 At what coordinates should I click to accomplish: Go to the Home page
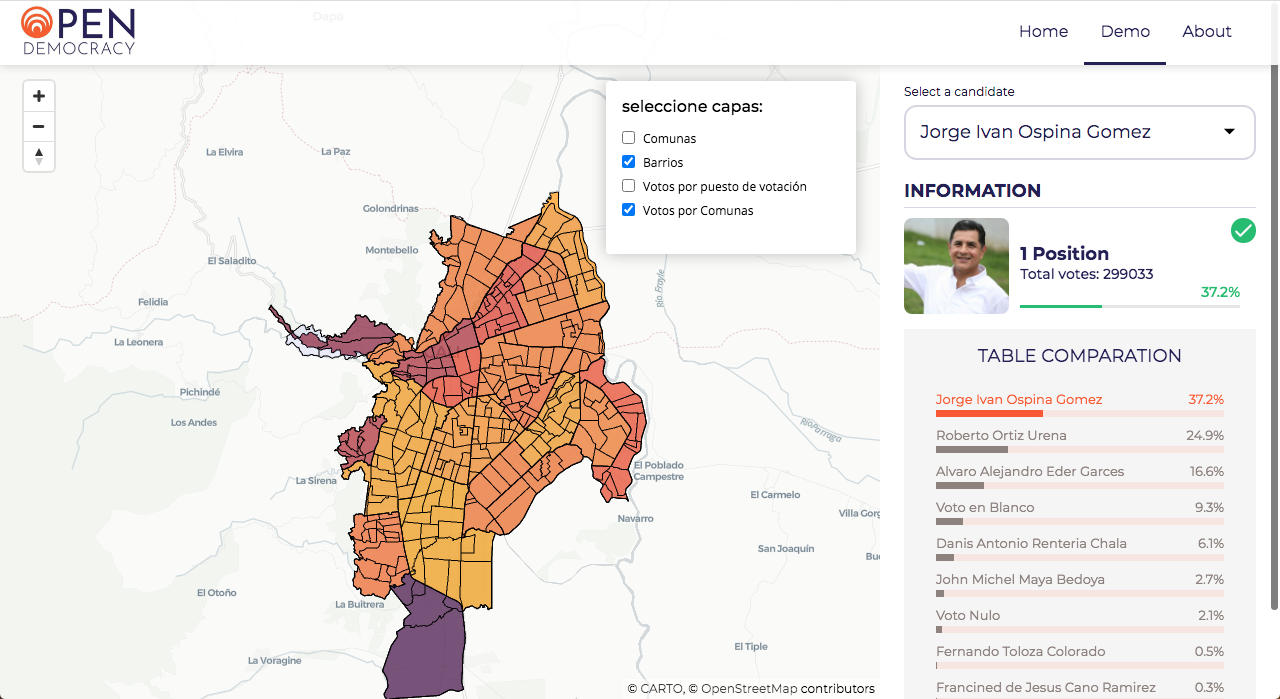pyautogui.click(x=1043, y=31)
